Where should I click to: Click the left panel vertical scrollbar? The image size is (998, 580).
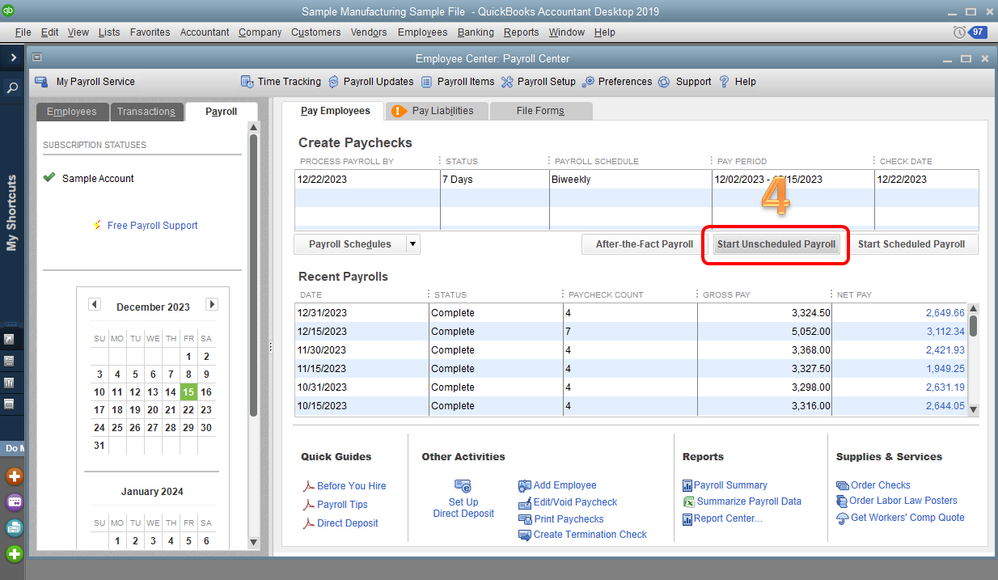click(x=253, y=275)
